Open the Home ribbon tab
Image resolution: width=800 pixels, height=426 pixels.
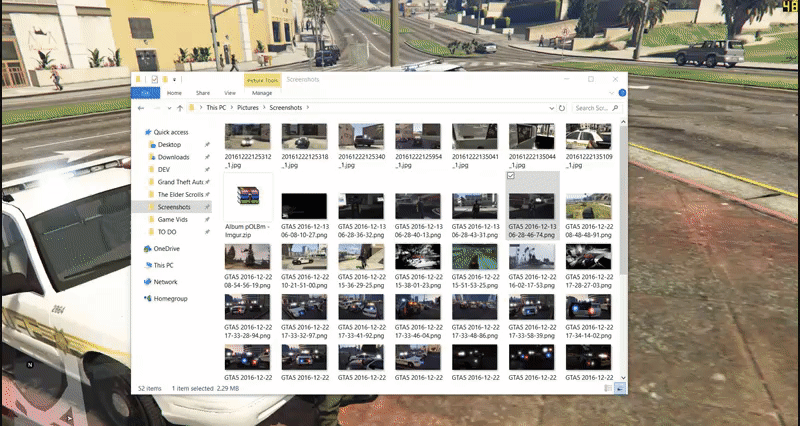pos(174,93)
